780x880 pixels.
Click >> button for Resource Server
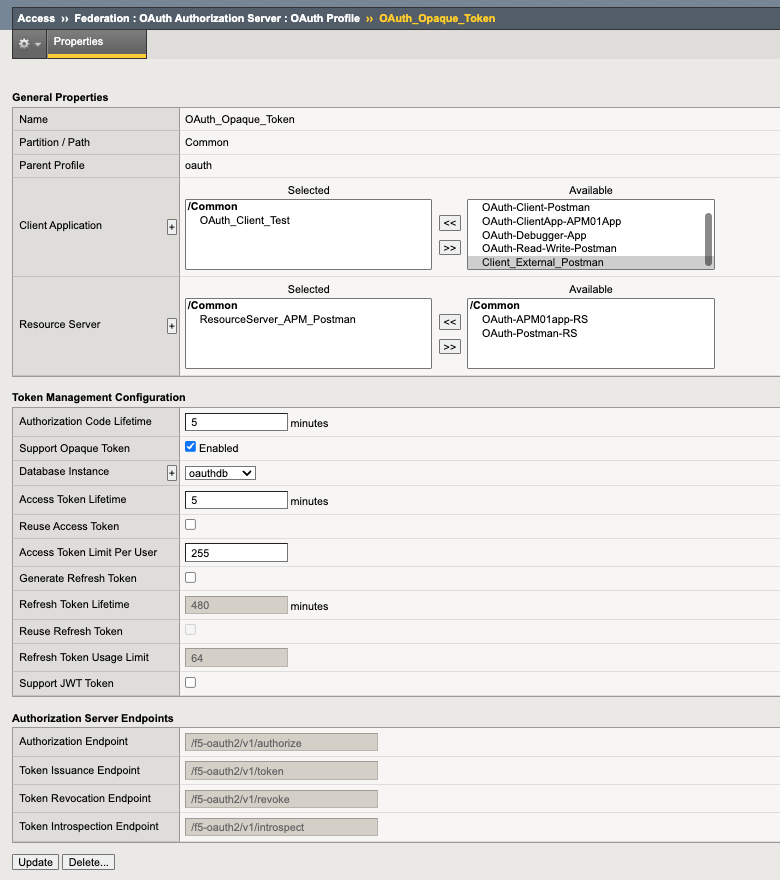tap(450, 346)
